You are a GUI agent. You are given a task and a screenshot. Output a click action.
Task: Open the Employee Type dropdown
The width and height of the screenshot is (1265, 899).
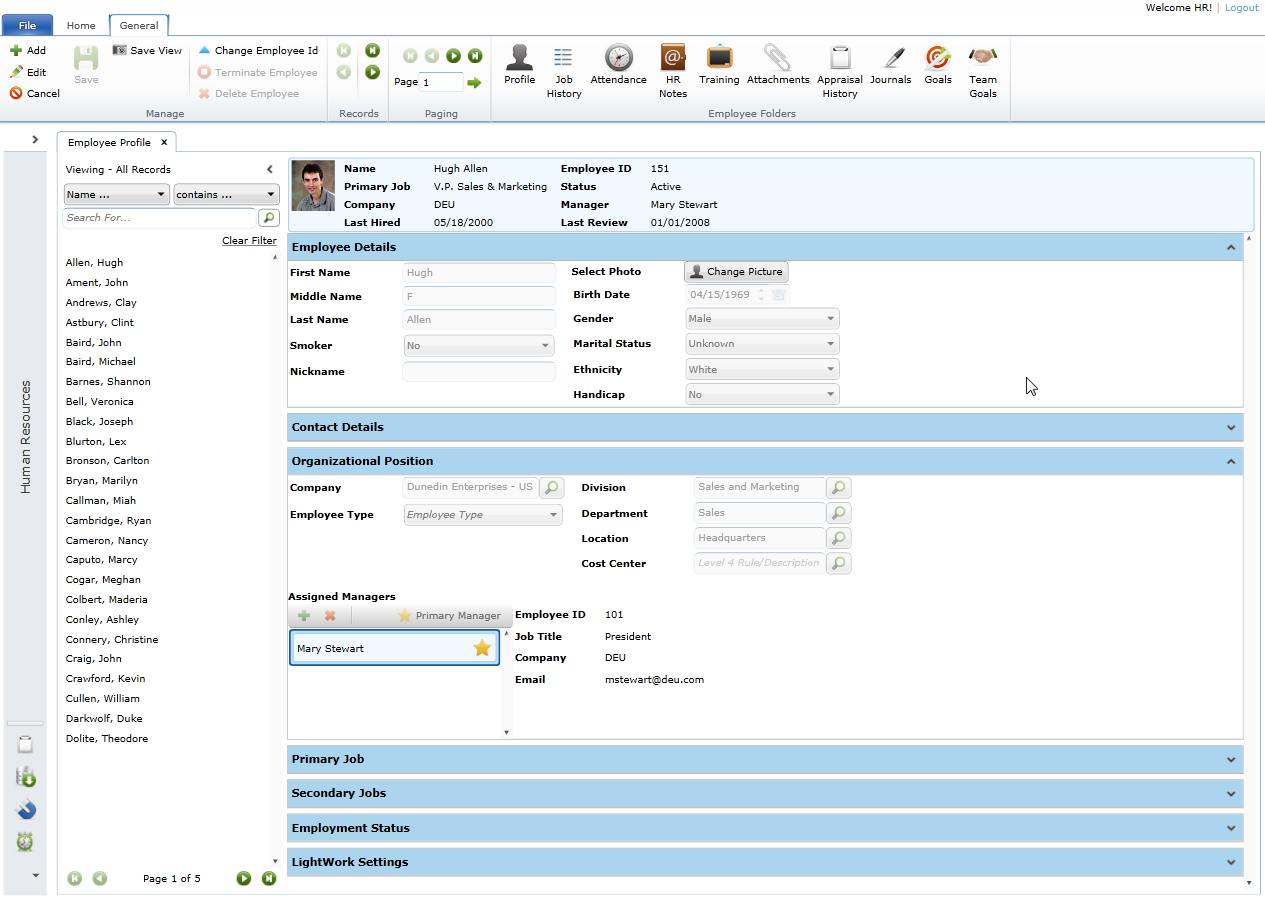[x=483, y=514]
